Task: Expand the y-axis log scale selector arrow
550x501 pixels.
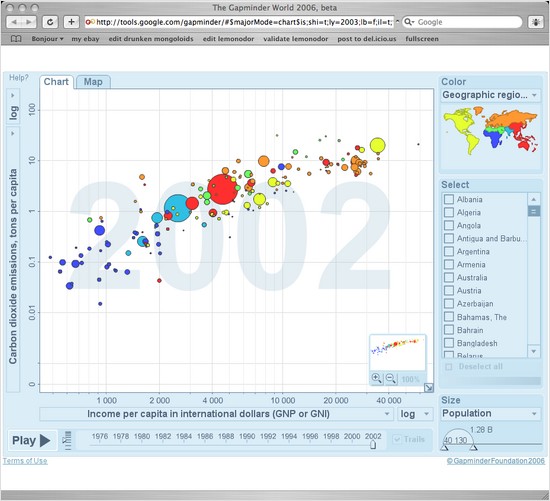Action: (13, 95)
